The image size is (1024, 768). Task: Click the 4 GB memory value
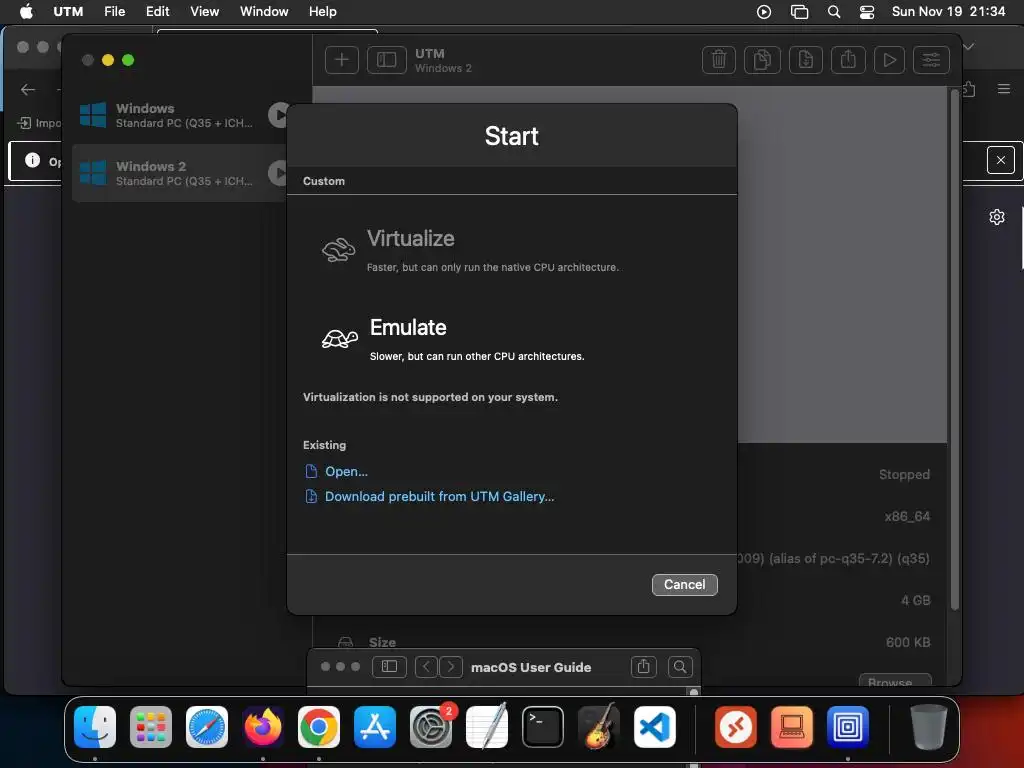point(916,600)
